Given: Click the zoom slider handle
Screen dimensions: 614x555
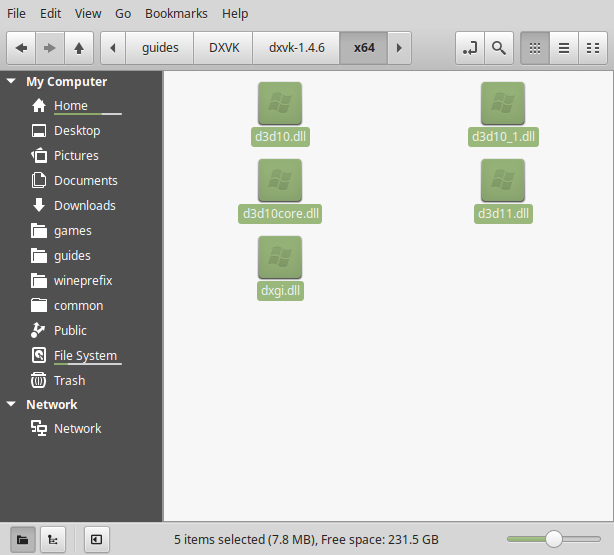Looking at the screenshot, I should 554,539.
